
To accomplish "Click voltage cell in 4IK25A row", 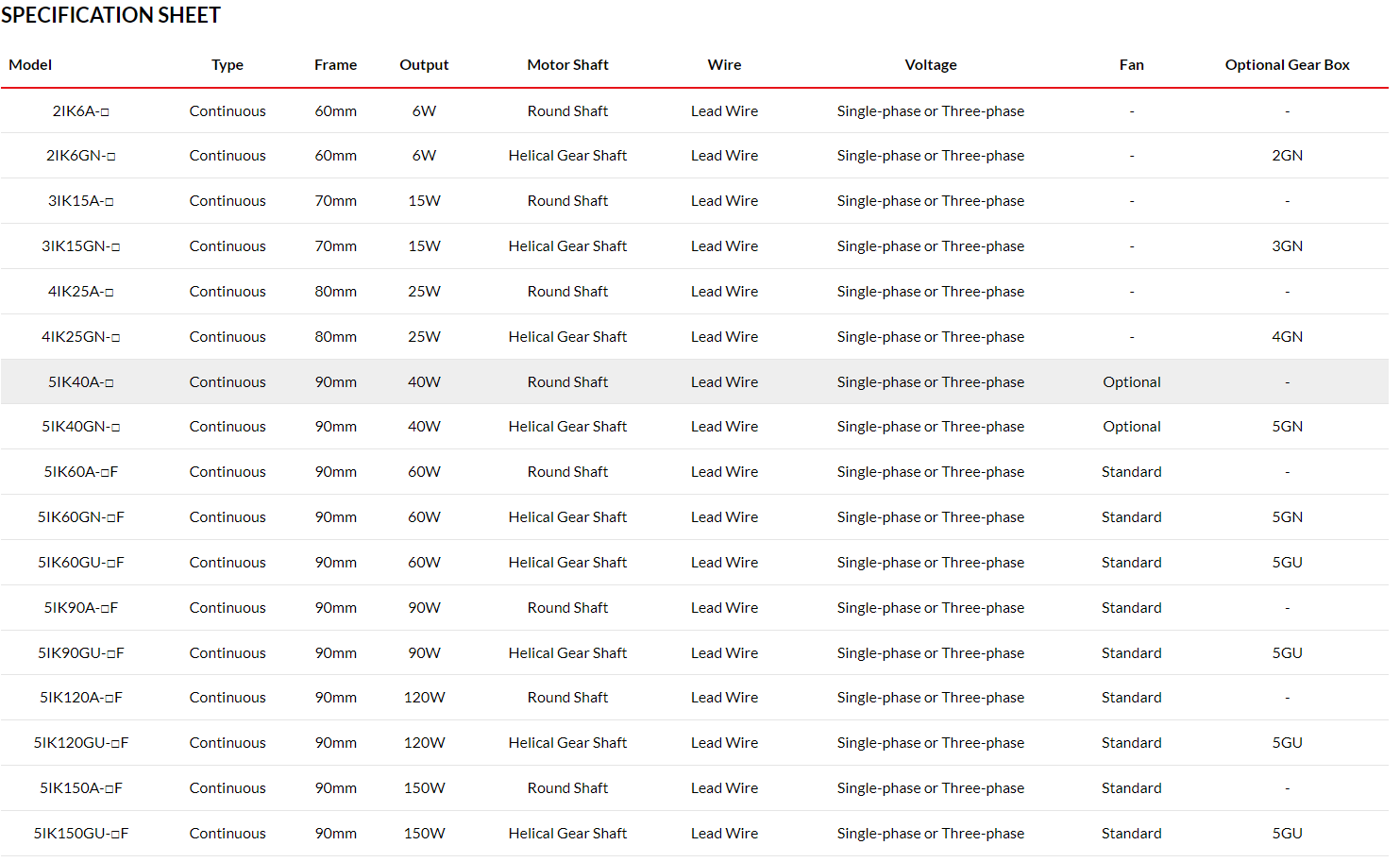I will click(x=931, y=292).
